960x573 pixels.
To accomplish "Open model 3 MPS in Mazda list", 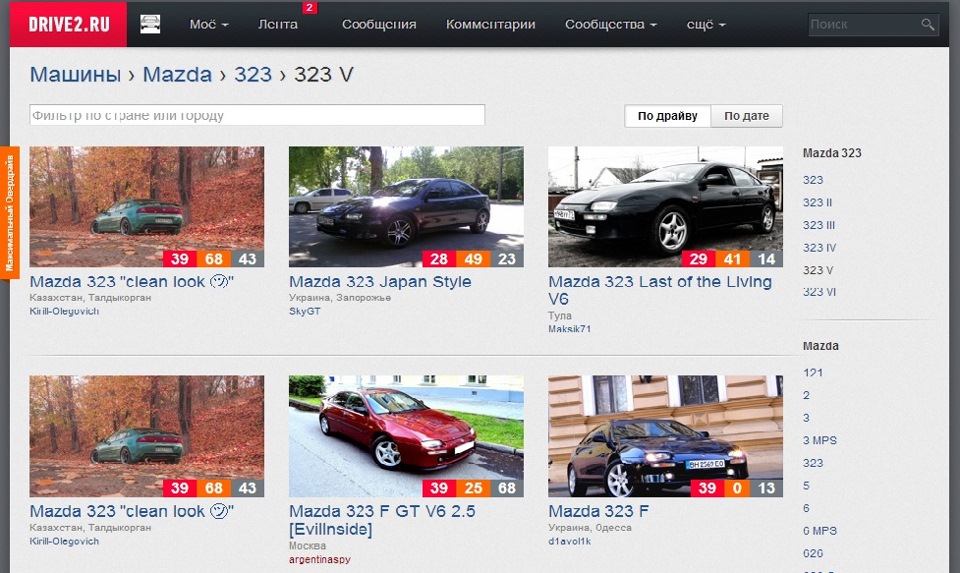I will 820,440.
